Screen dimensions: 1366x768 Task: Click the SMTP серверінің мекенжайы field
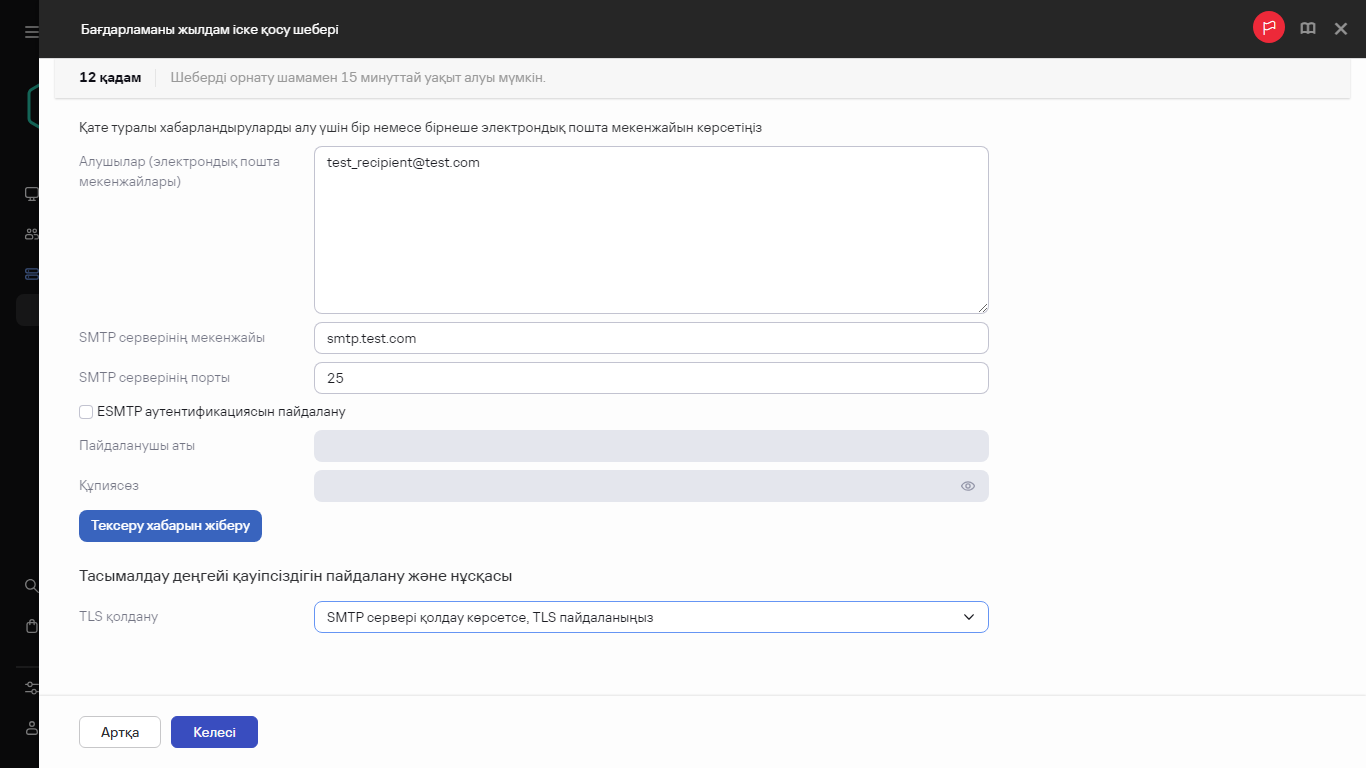650,338
